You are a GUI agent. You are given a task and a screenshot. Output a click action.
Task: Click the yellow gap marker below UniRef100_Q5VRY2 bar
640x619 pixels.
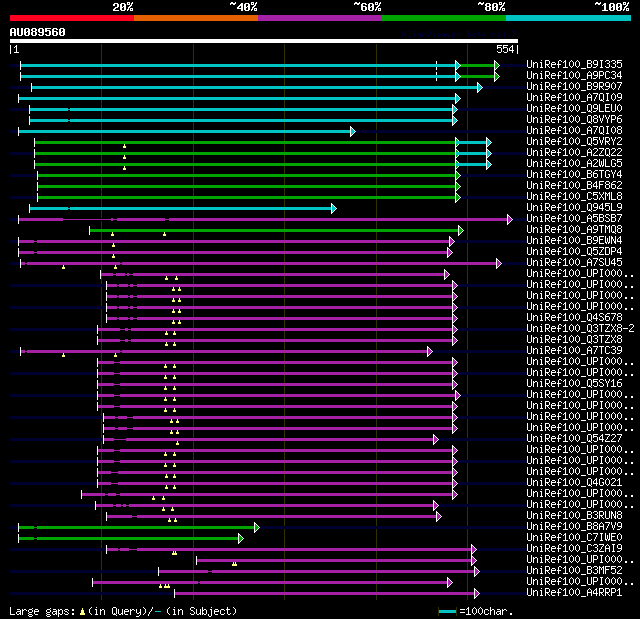(x=124, y=146)
